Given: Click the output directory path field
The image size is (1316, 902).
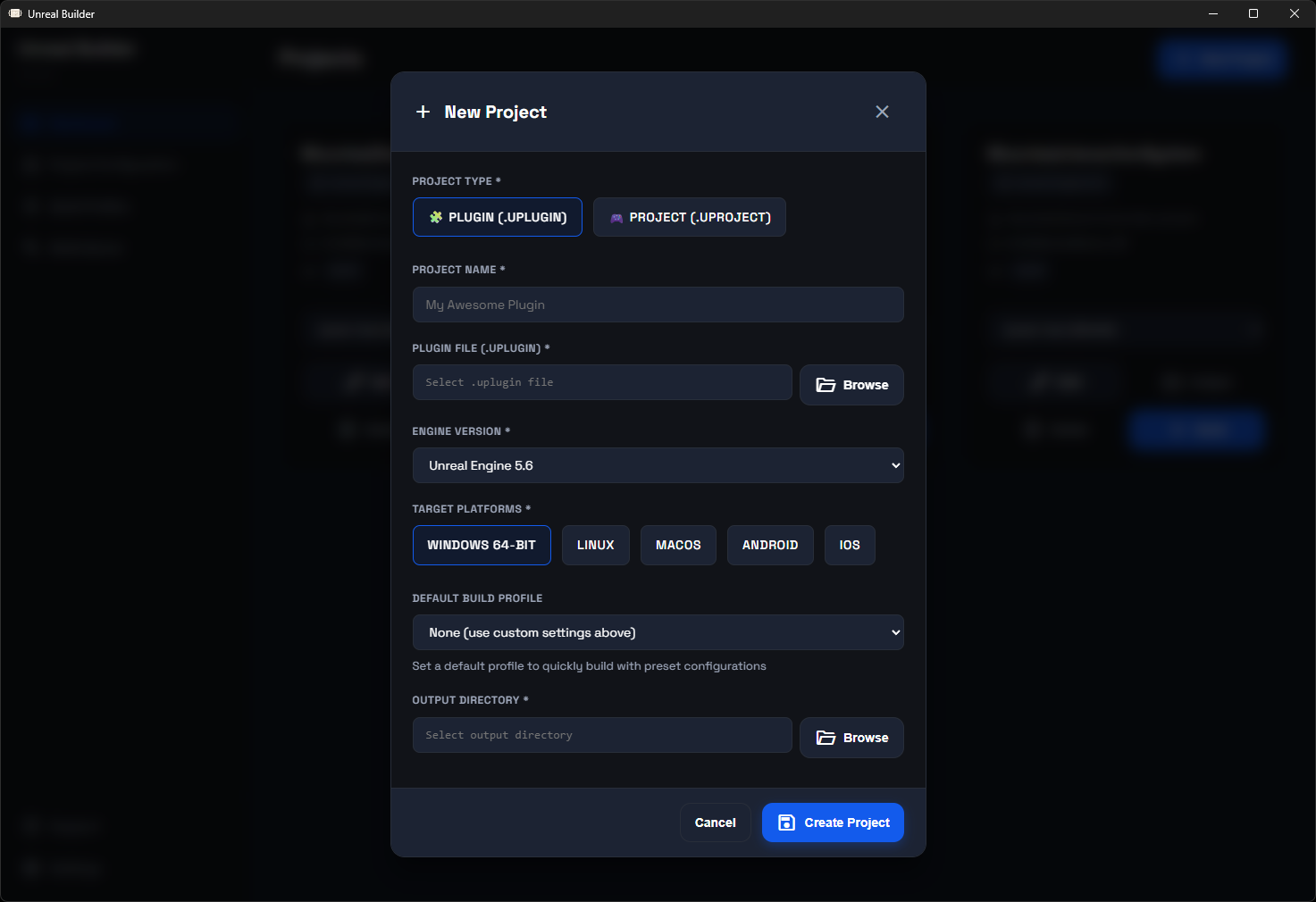Looking at the screenshot, I should pos(602,735).
